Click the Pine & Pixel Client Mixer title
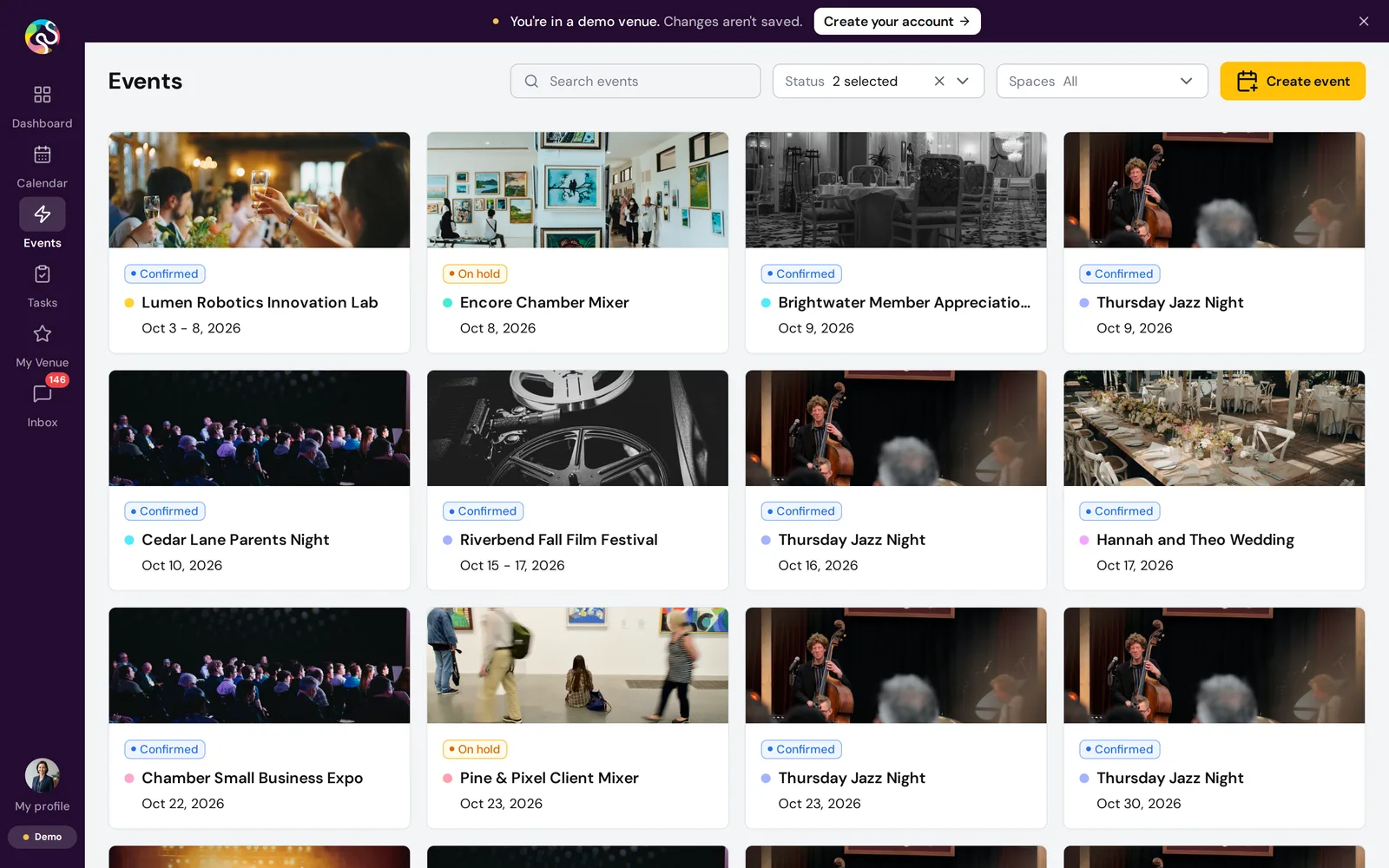1389x868 pixels. (549, 779)
